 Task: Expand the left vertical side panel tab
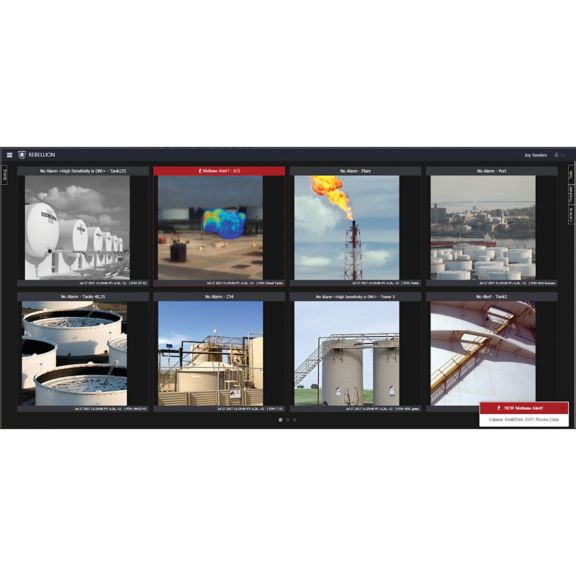tap(5, 175)
